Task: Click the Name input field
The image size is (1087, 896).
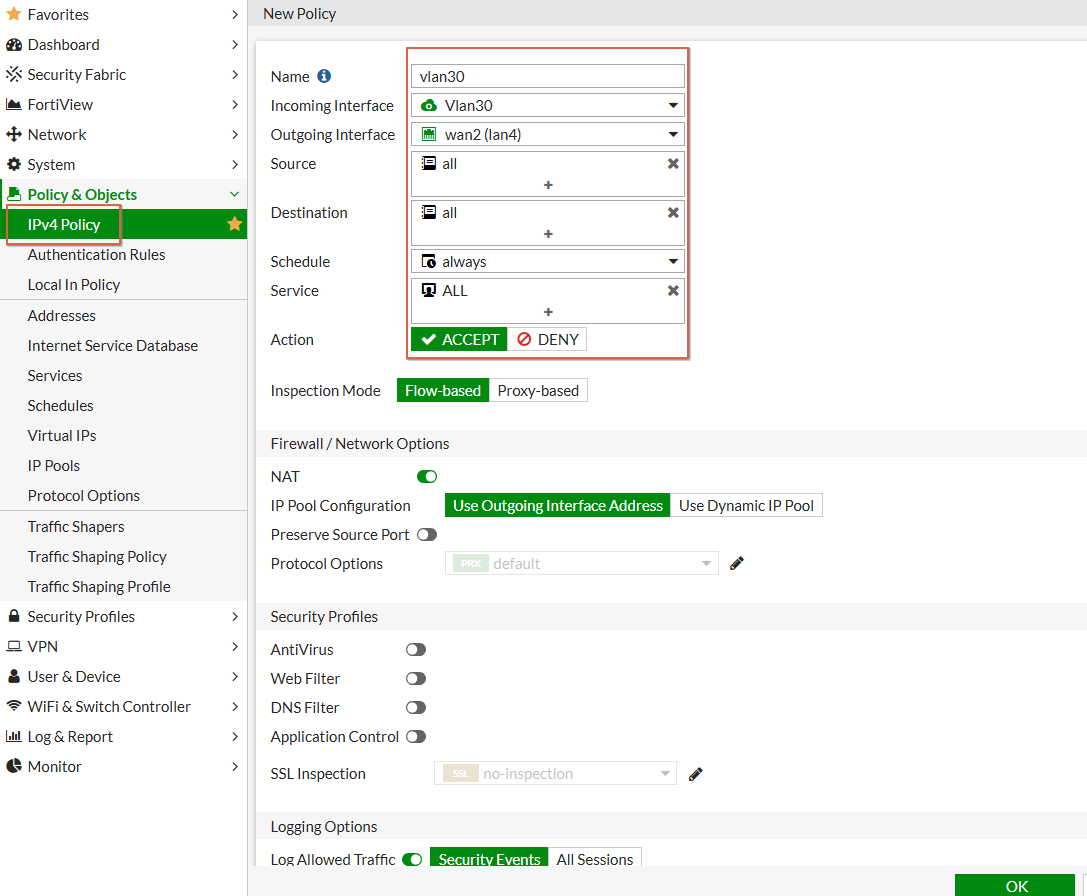Action: (x=548, y=76)
